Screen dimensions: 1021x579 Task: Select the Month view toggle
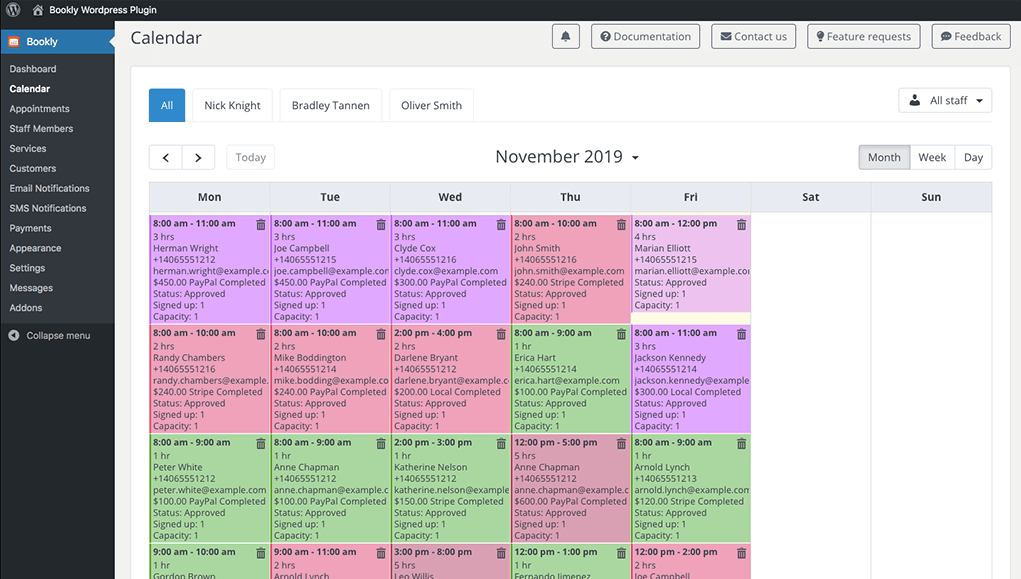884,158
